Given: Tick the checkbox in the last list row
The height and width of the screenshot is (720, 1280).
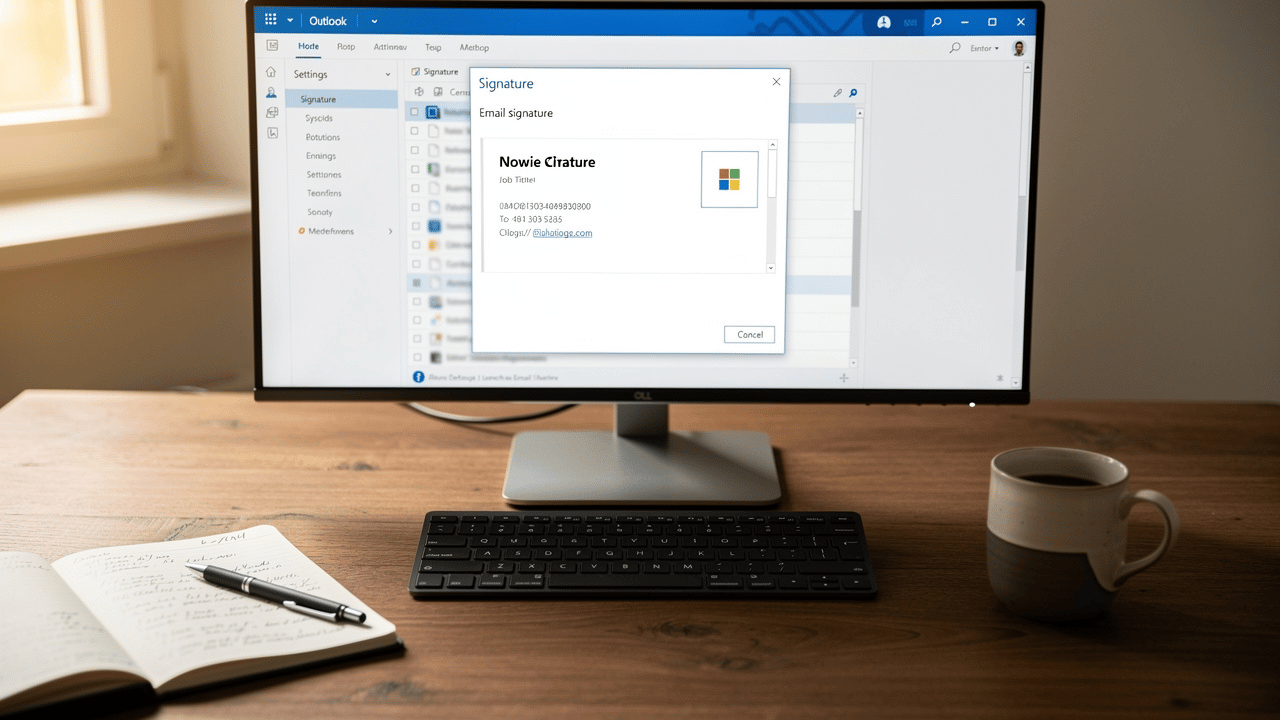Looking at the screenshot, I should (416, 357).
